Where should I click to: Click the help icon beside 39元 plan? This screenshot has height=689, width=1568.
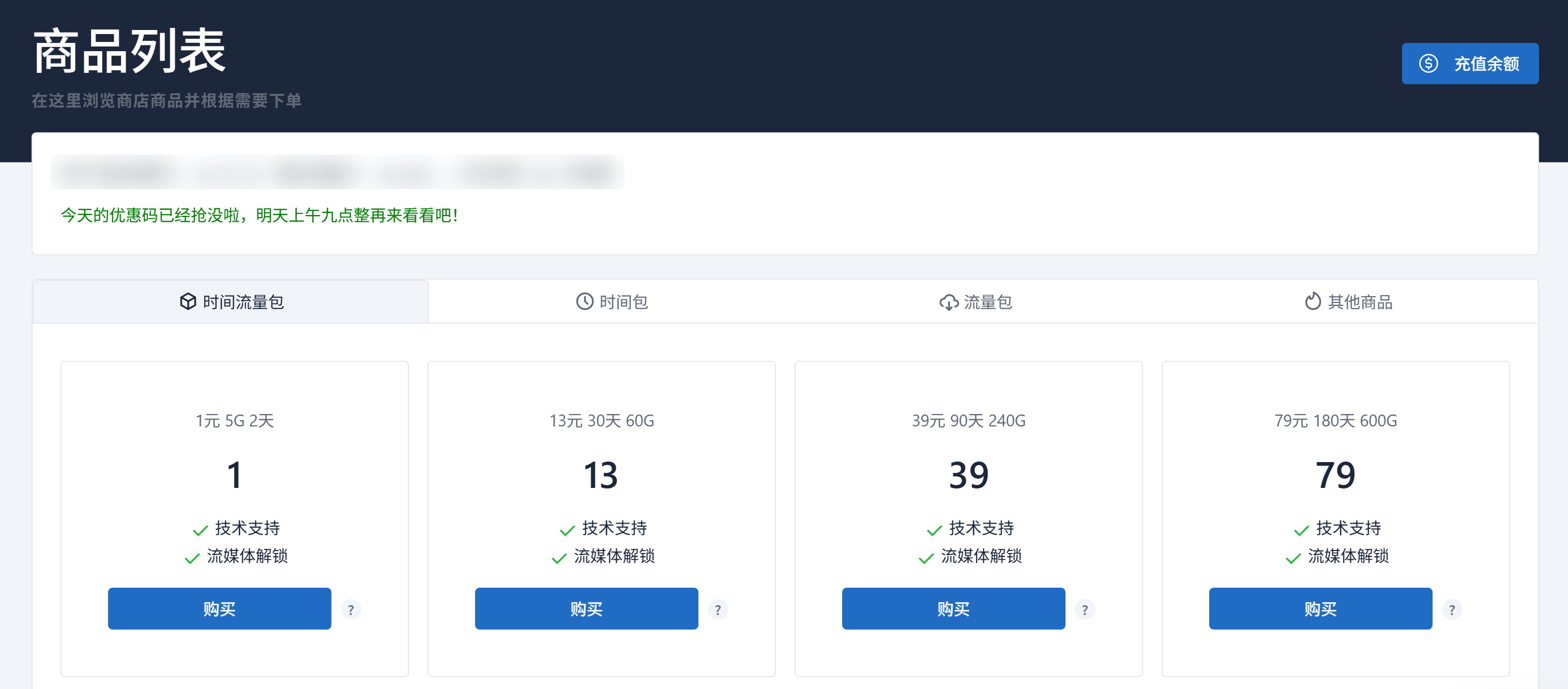click(1085, 609)
